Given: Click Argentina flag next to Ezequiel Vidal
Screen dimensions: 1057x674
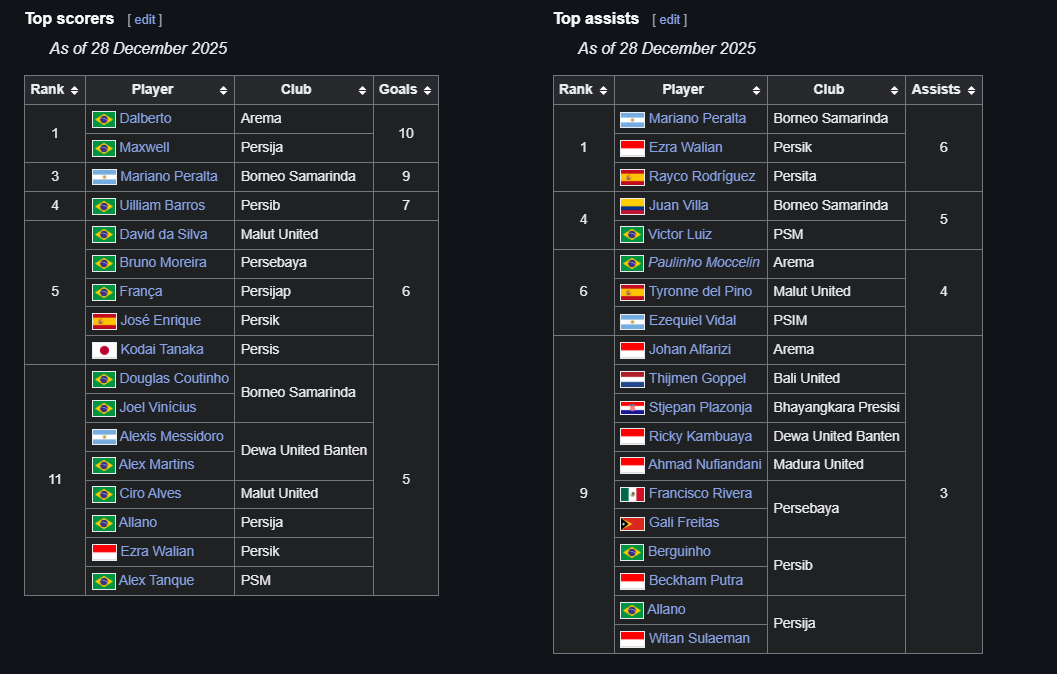Looking at the screenshot, I should (632, 321).
